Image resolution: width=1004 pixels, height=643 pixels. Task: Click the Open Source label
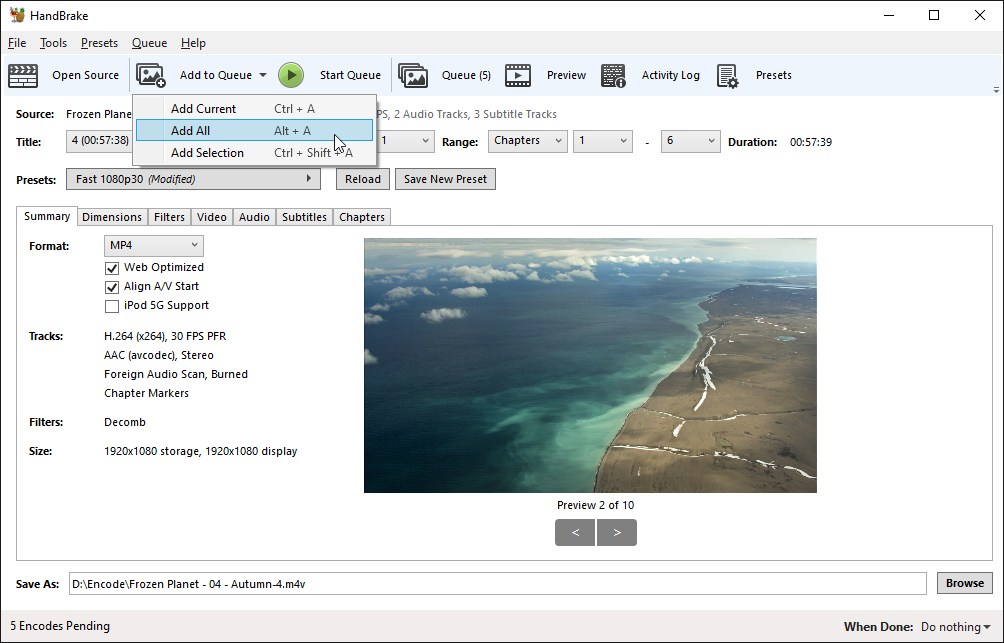coord(85,76)
